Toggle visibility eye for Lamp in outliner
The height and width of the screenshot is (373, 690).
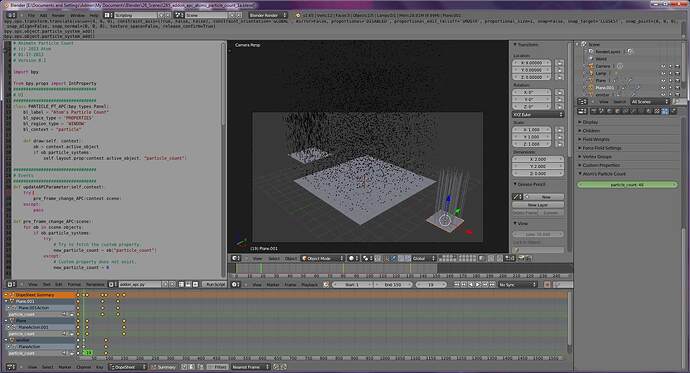pos(663,73)
